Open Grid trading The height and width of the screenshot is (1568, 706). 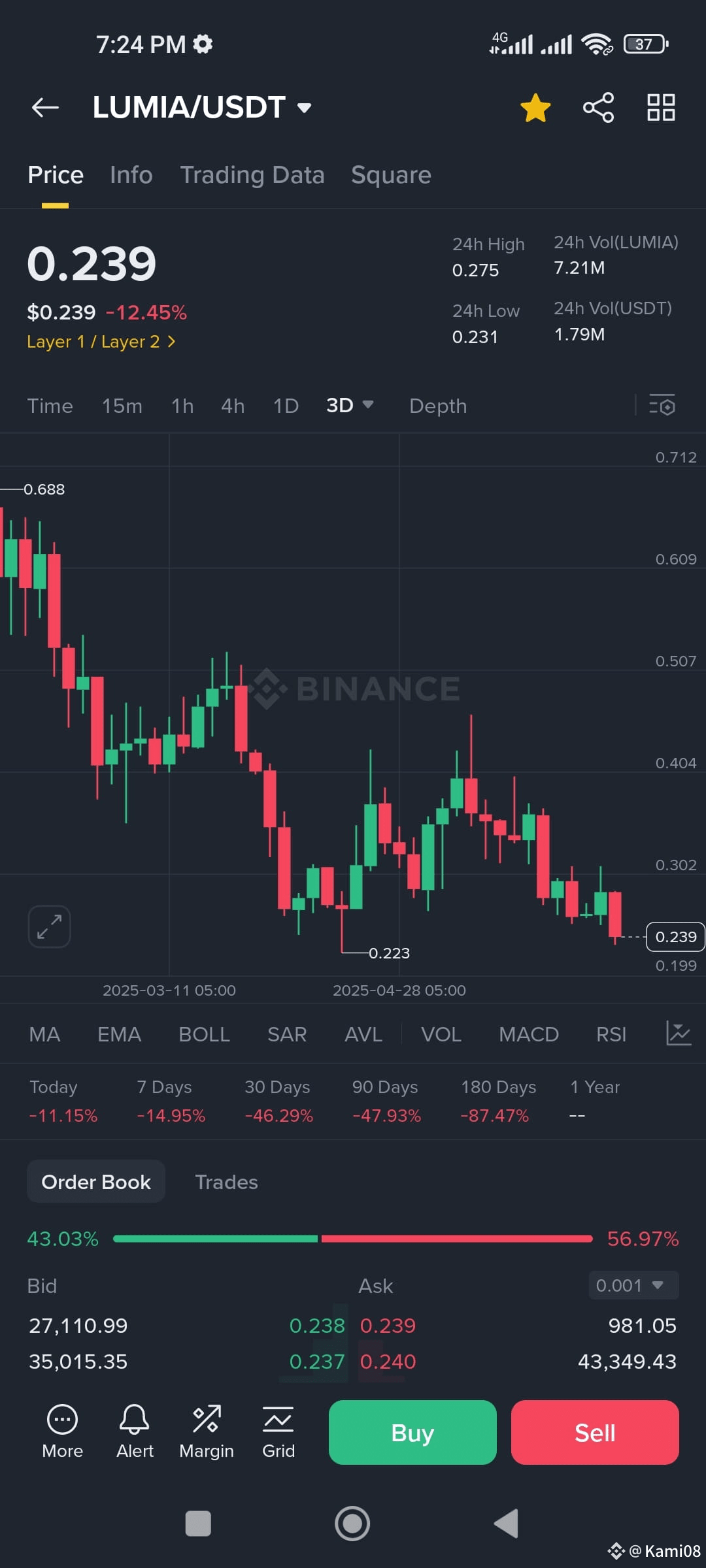[x=278, y=1431]
